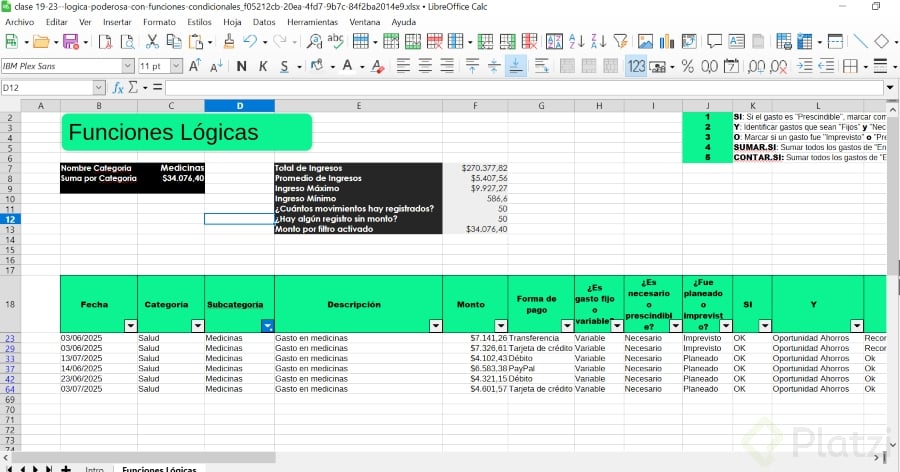The height and width of the screenshot is (472, 900).
Task: Toggle the AutoFilter funnel icon
Action: click(620, 41)
